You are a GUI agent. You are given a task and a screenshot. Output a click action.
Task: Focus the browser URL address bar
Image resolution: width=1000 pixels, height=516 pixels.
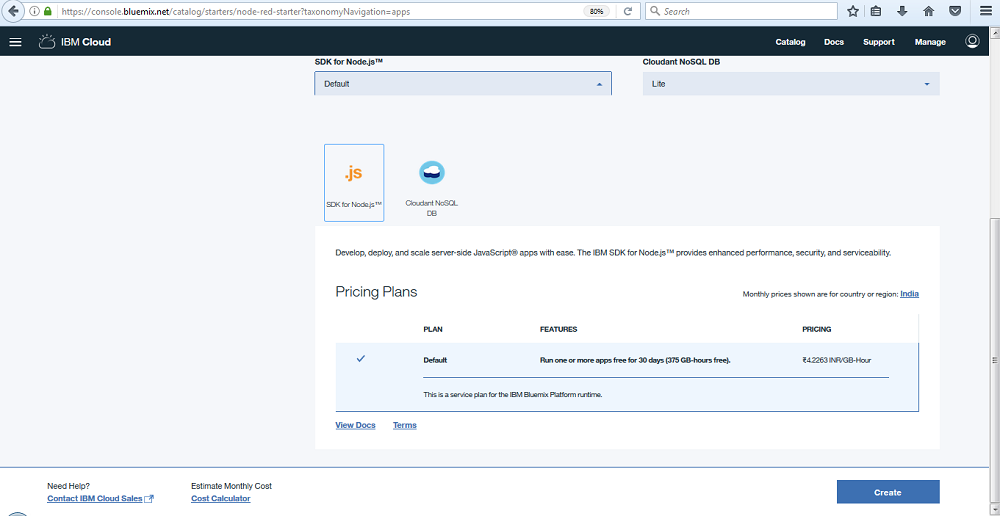[319, 11]
